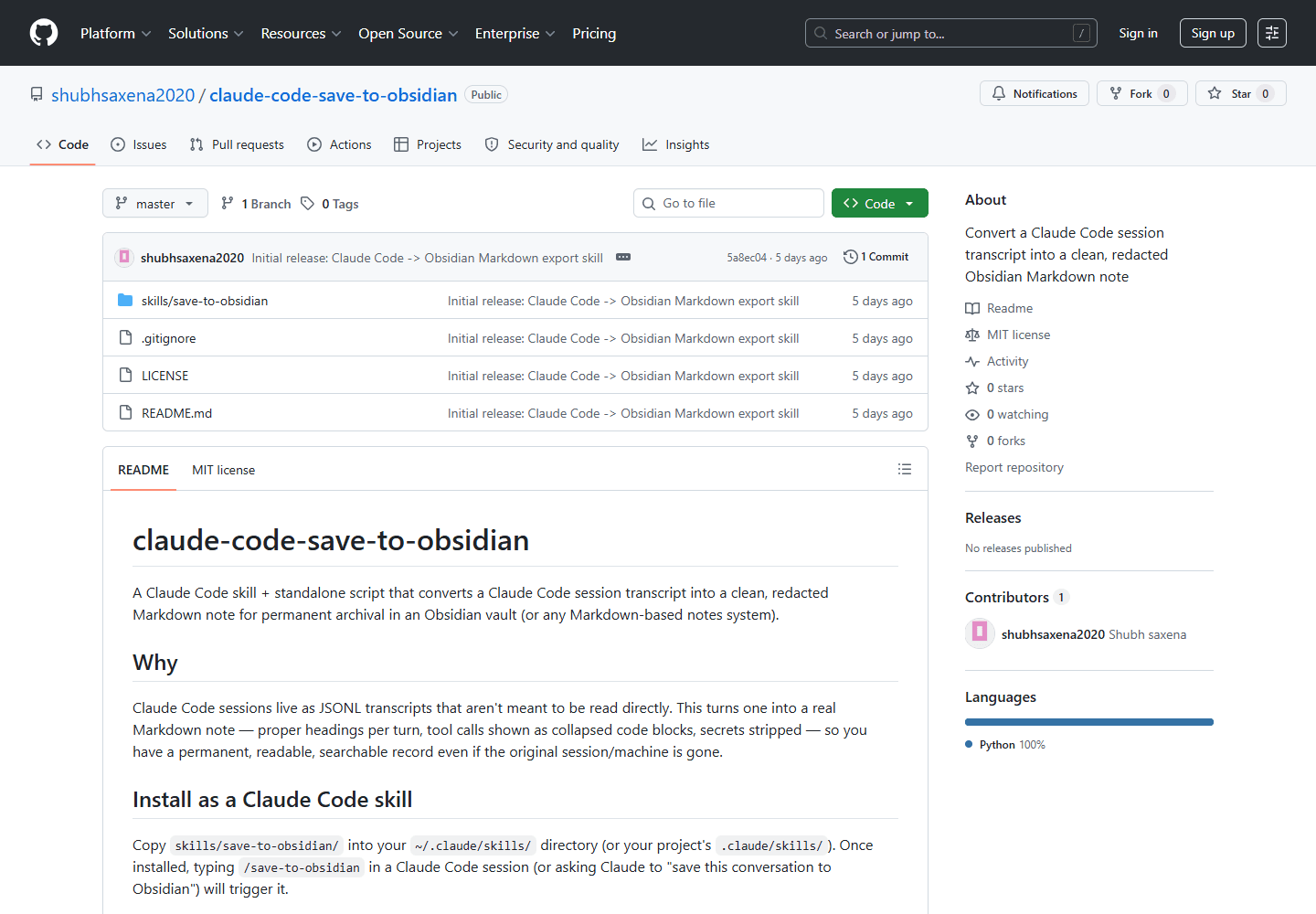This screenshot has width=1316, height=914.
Task: Open appearance settings icon in header
Action: coord(1272,33)
